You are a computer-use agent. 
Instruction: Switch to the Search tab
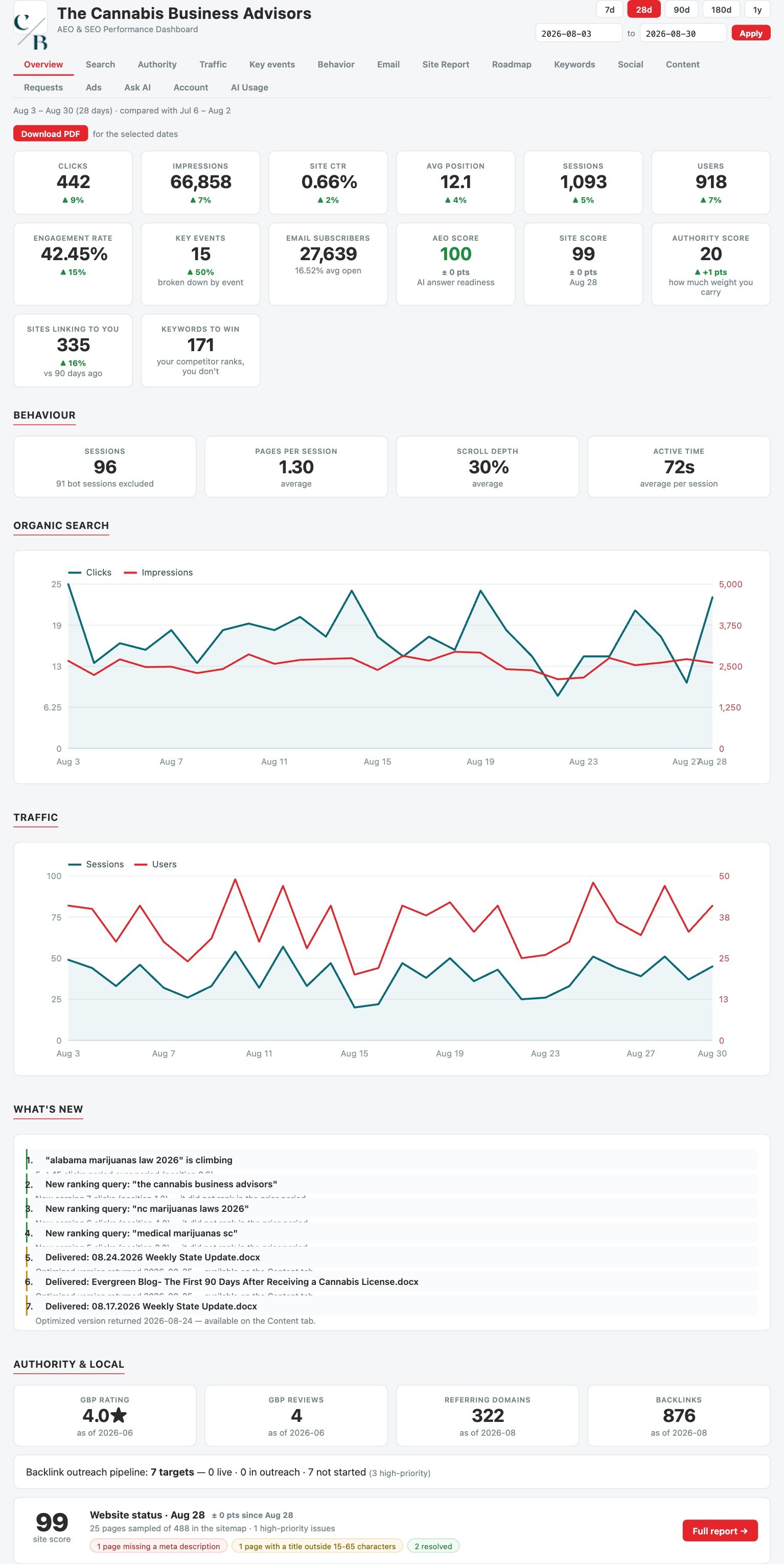coord(100,64)
